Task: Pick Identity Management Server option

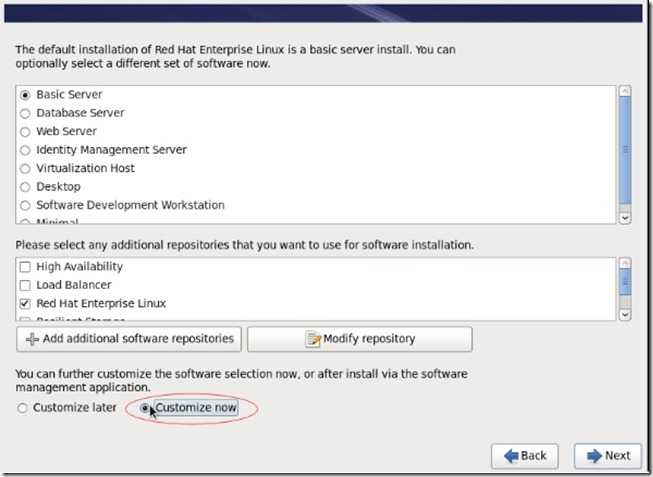Action: (25, 150)
